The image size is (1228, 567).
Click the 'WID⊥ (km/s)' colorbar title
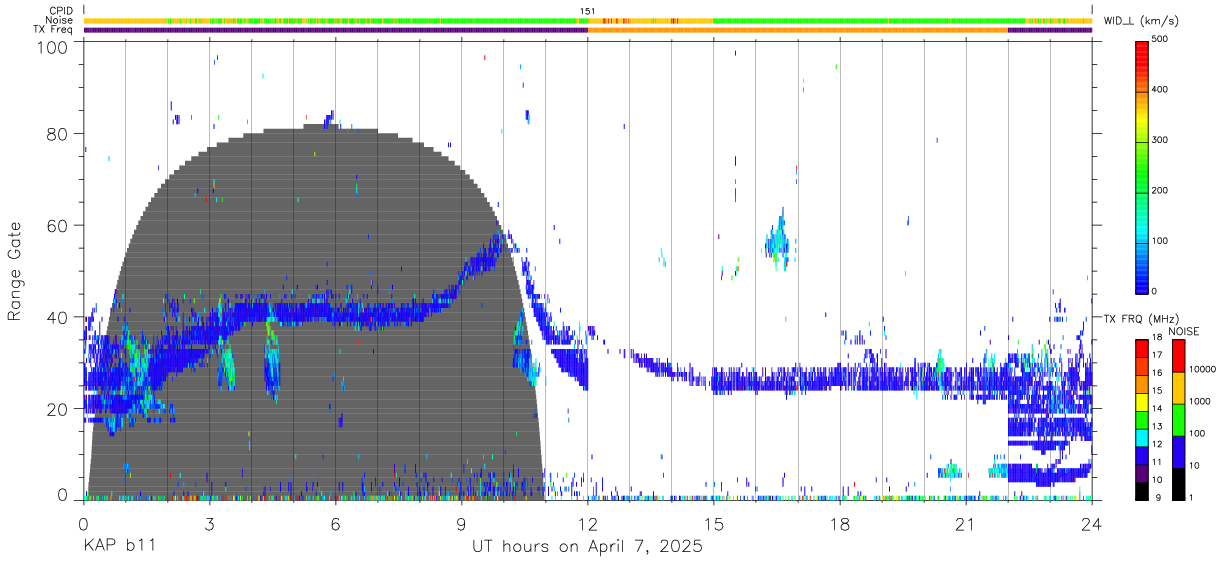[1142, 20]
